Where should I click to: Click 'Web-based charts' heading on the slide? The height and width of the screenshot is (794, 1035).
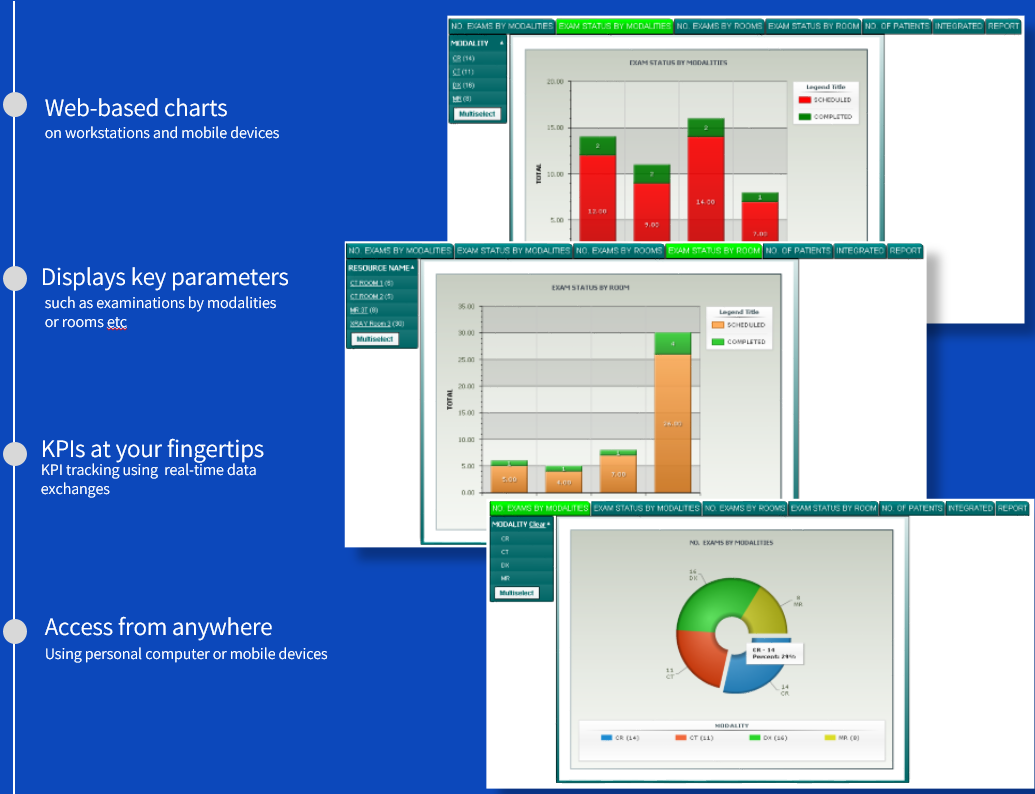(136, 108)
